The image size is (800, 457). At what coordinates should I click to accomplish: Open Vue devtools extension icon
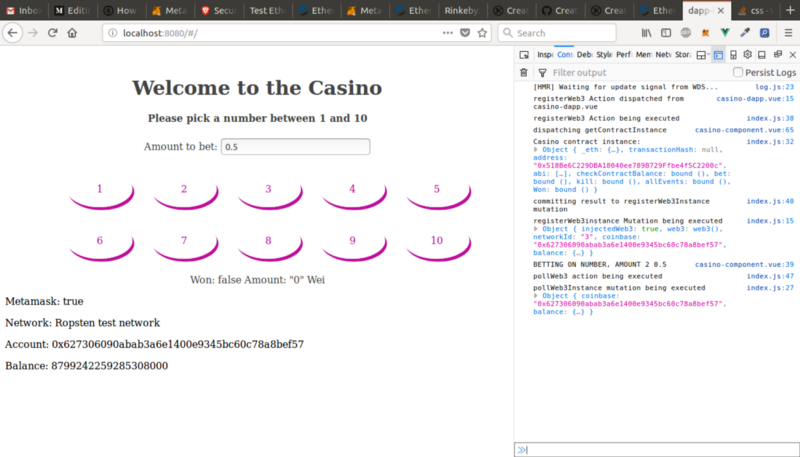(x=724, y=33)
